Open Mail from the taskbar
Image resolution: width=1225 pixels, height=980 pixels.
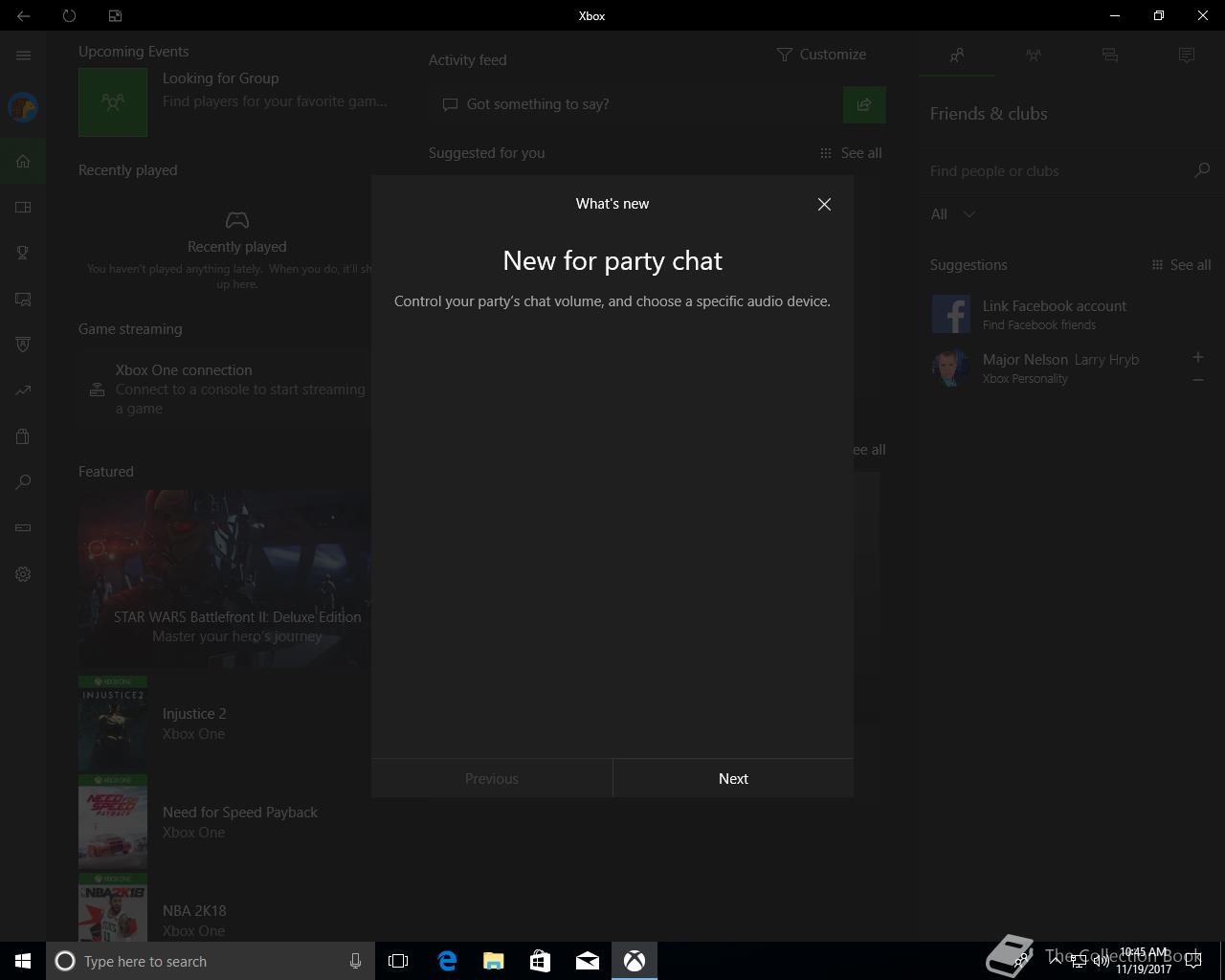[x=588, y=961]
